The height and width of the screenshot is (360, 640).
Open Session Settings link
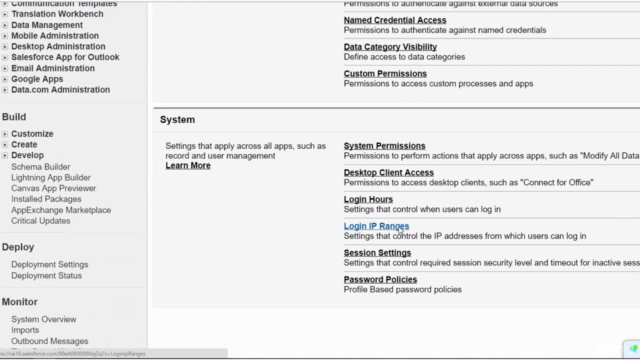point(378,253)
